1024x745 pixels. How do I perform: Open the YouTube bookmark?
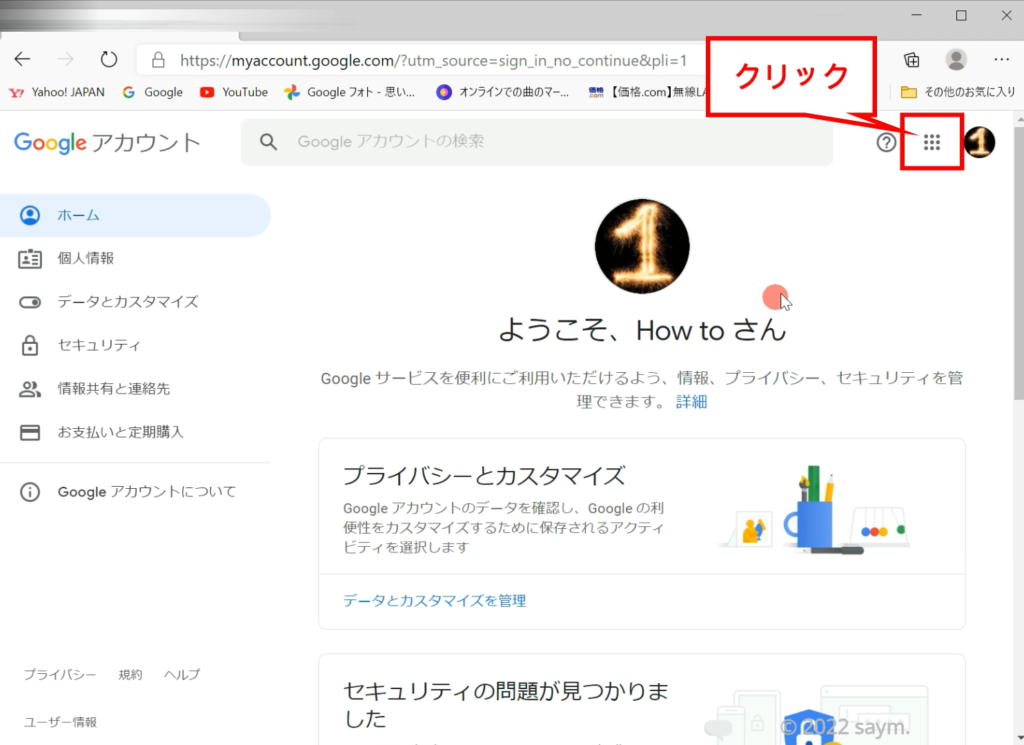[234, 92]
